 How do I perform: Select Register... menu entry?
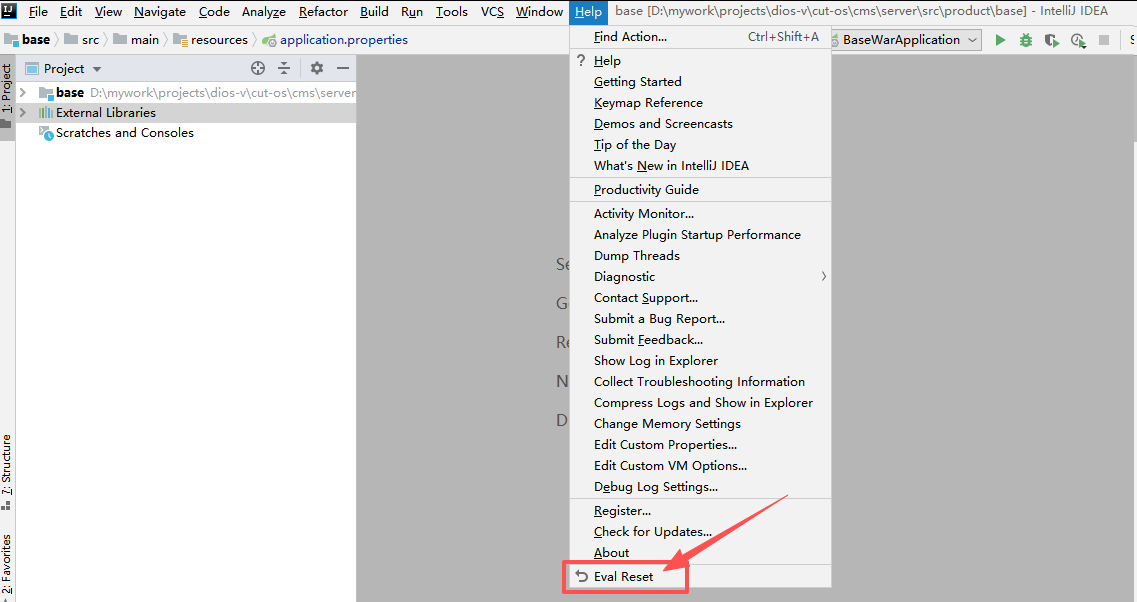click(700, 511)
